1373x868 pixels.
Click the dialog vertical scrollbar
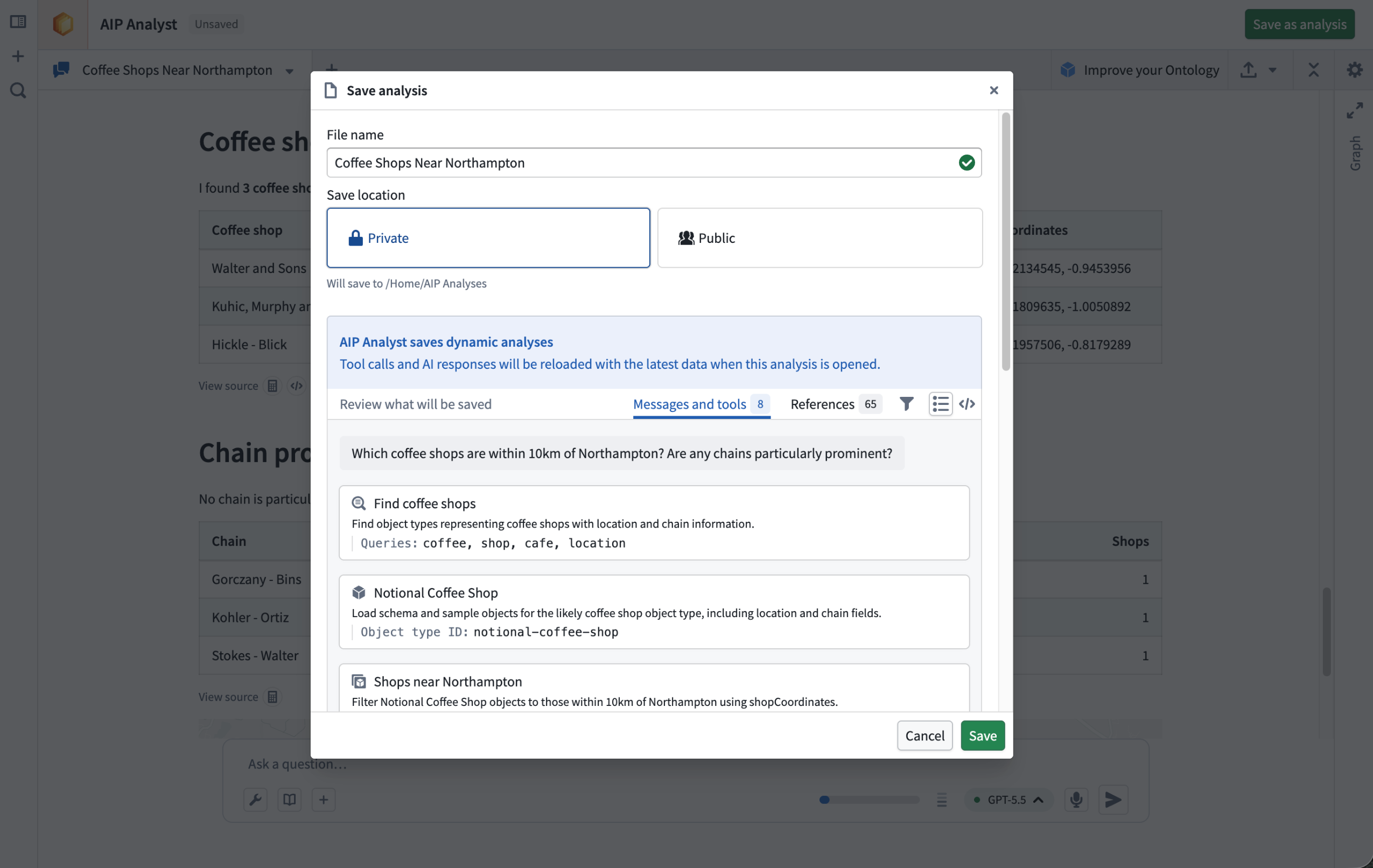click(1006, 241)
